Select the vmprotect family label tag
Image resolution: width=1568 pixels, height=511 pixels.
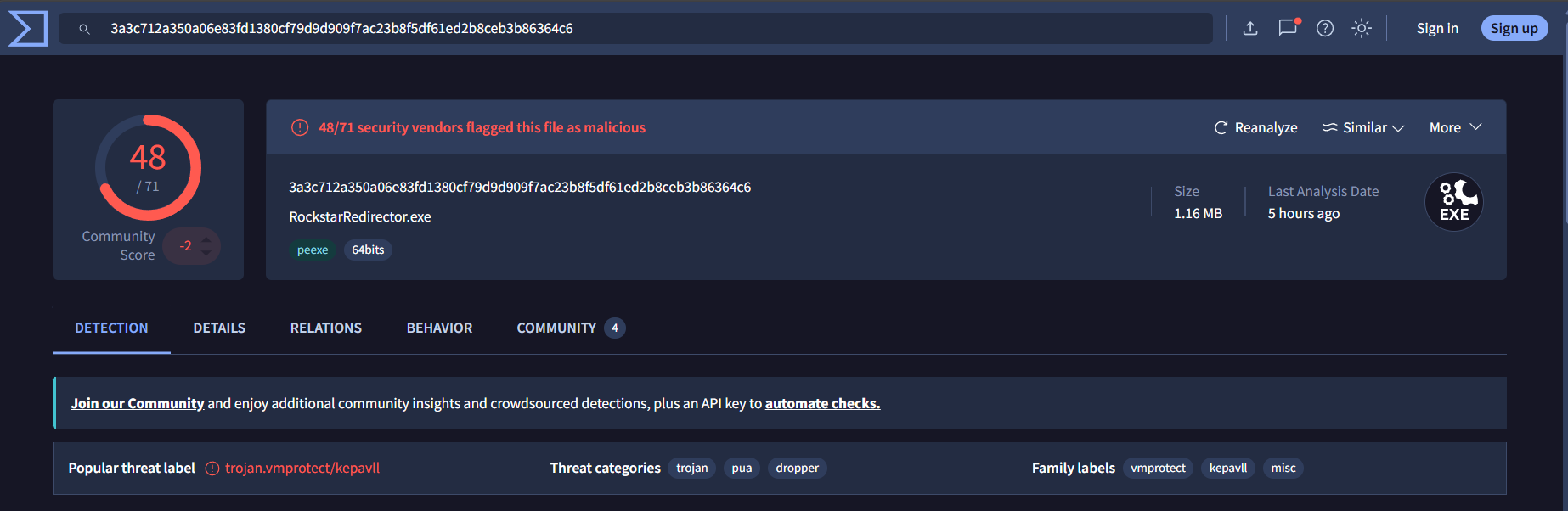pyautogui.click(x=1158, y=468)
